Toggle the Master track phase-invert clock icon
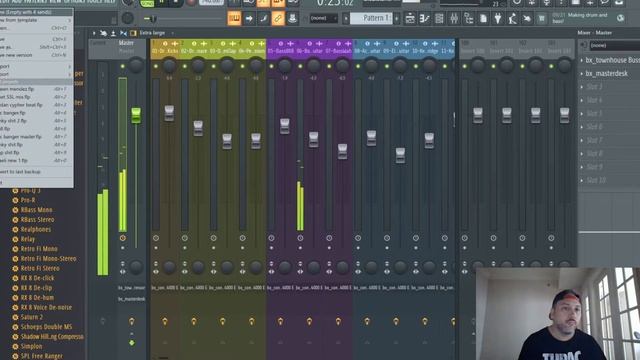This screenshot has height=360, width=640. 122,238
